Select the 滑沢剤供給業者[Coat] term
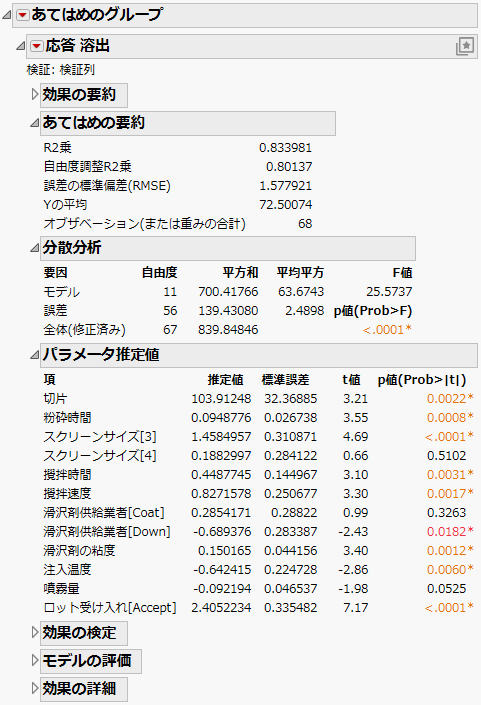481x705 pixels. pos(104,513)
